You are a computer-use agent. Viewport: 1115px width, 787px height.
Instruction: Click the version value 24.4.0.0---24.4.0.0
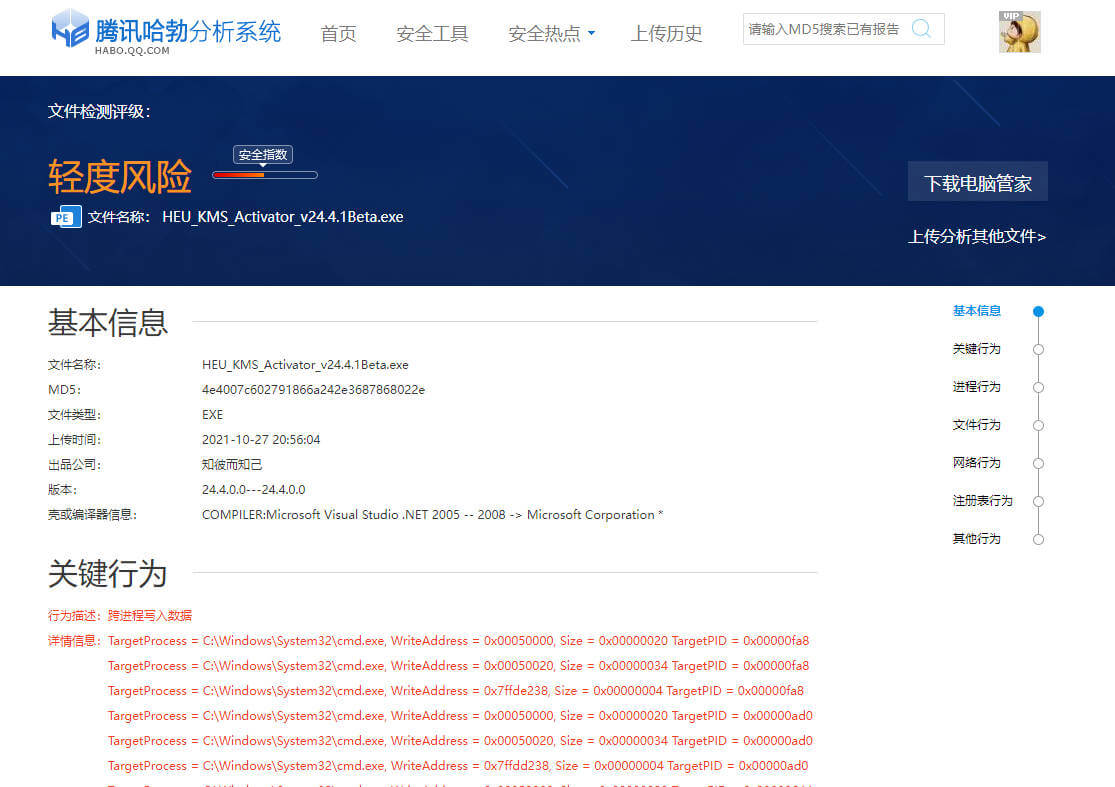coord(254,490)
